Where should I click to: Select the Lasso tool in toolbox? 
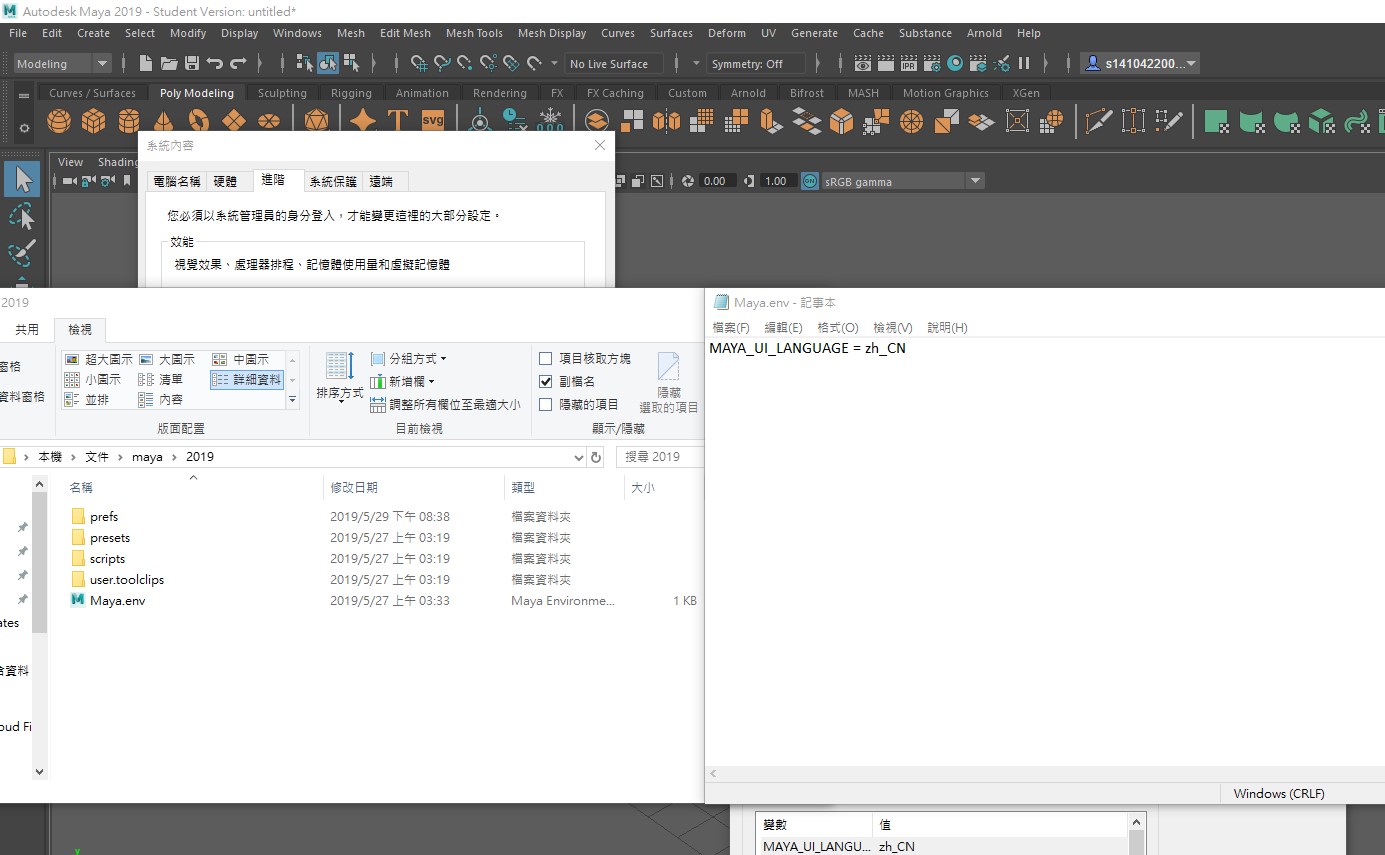point(22,216)
